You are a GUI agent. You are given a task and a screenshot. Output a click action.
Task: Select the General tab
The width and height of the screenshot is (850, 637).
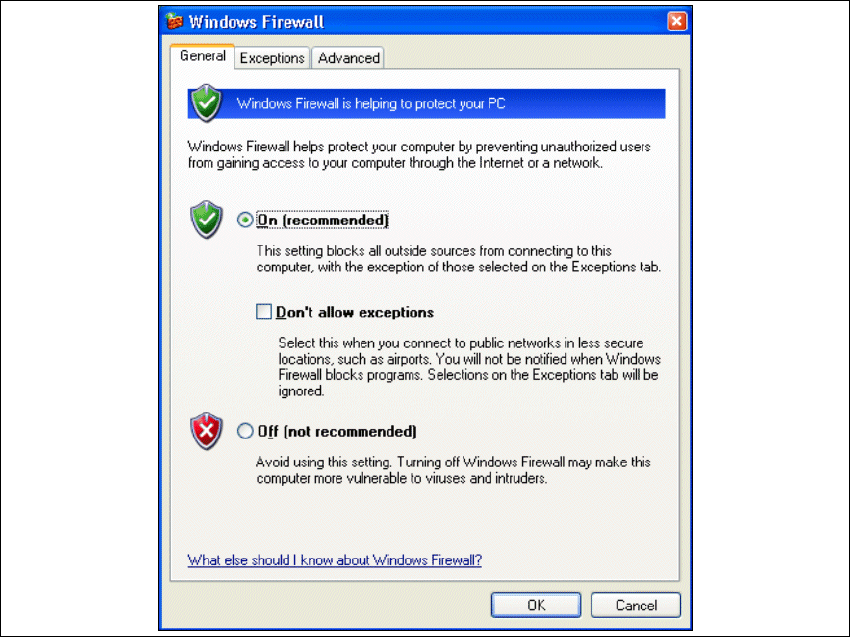coord(203,56)
